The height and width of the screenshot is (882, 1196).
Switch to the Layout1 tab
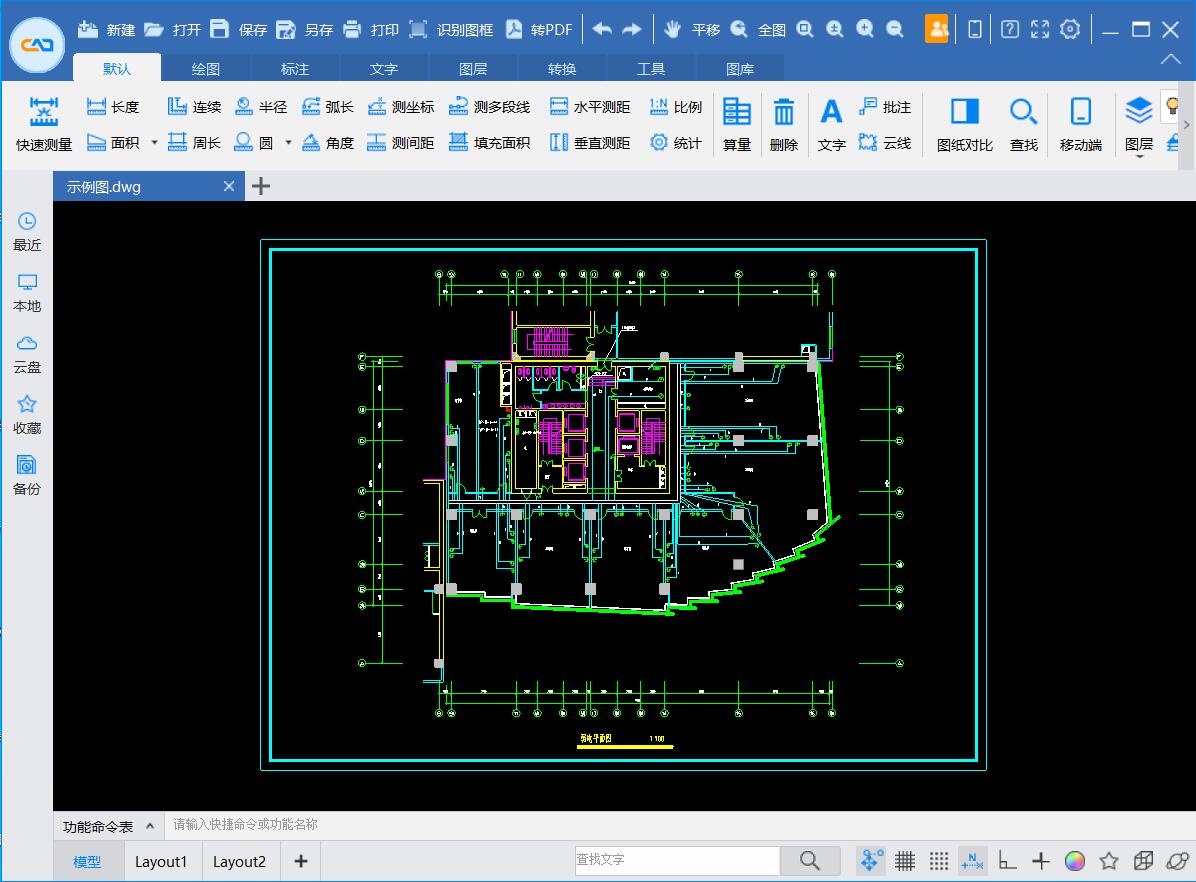pyautogui.click(x=161, y=861)
